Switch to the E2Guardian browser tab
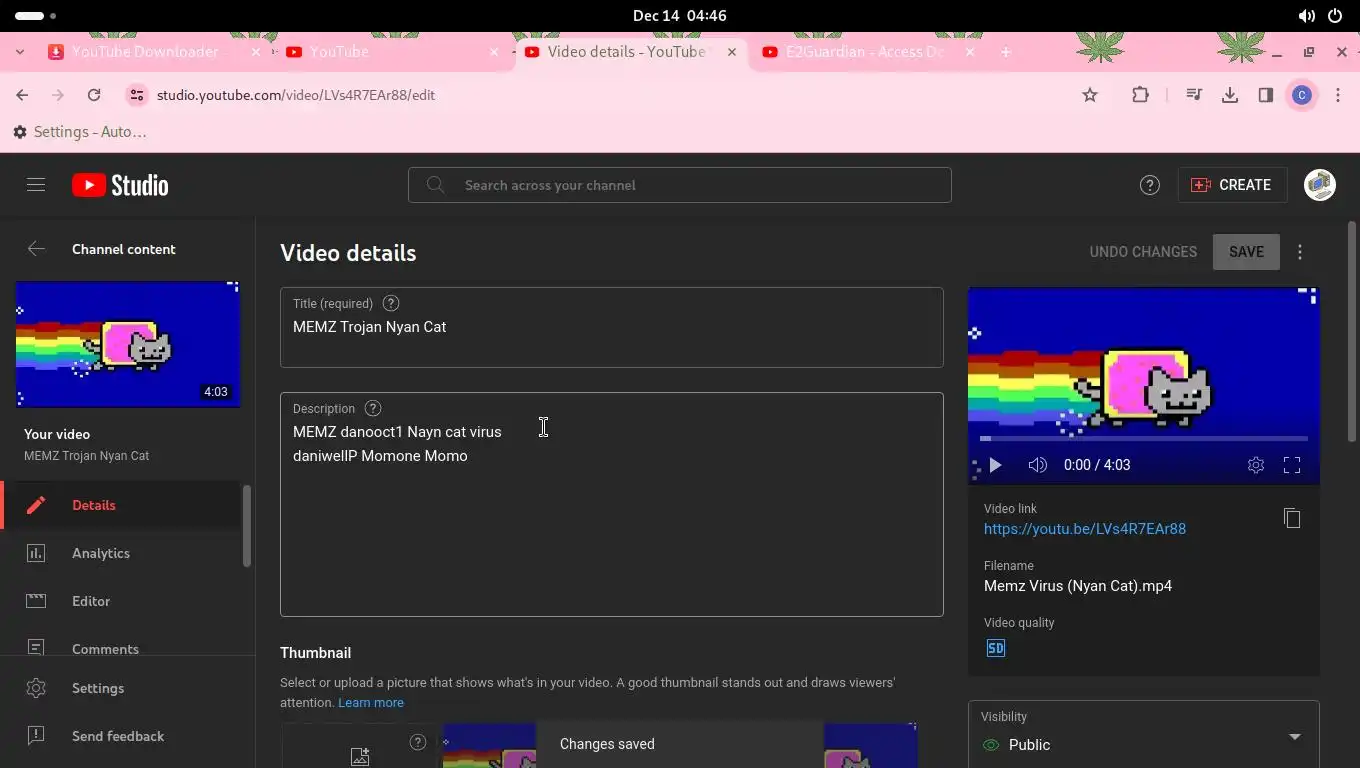This screenshot has height=768, width=1360. (865, 52)
